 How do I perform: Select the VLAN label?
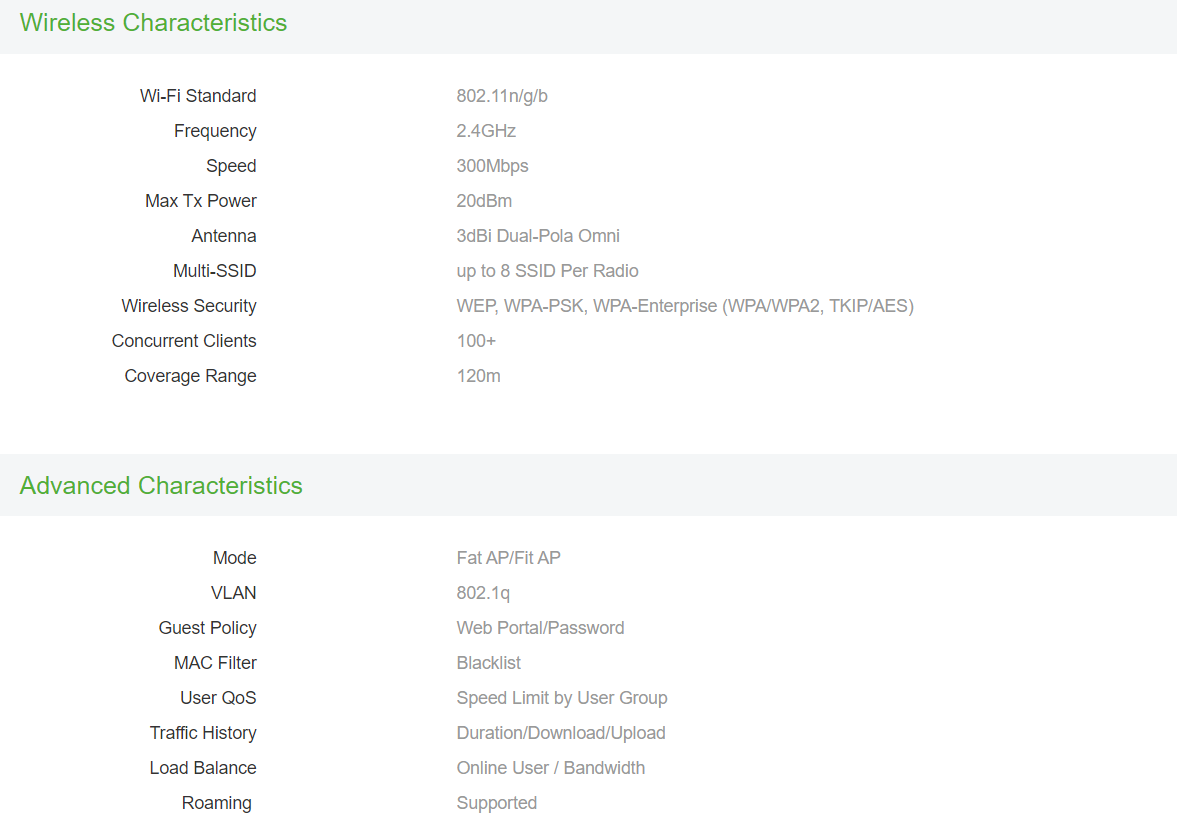click(x=233, y=593)
